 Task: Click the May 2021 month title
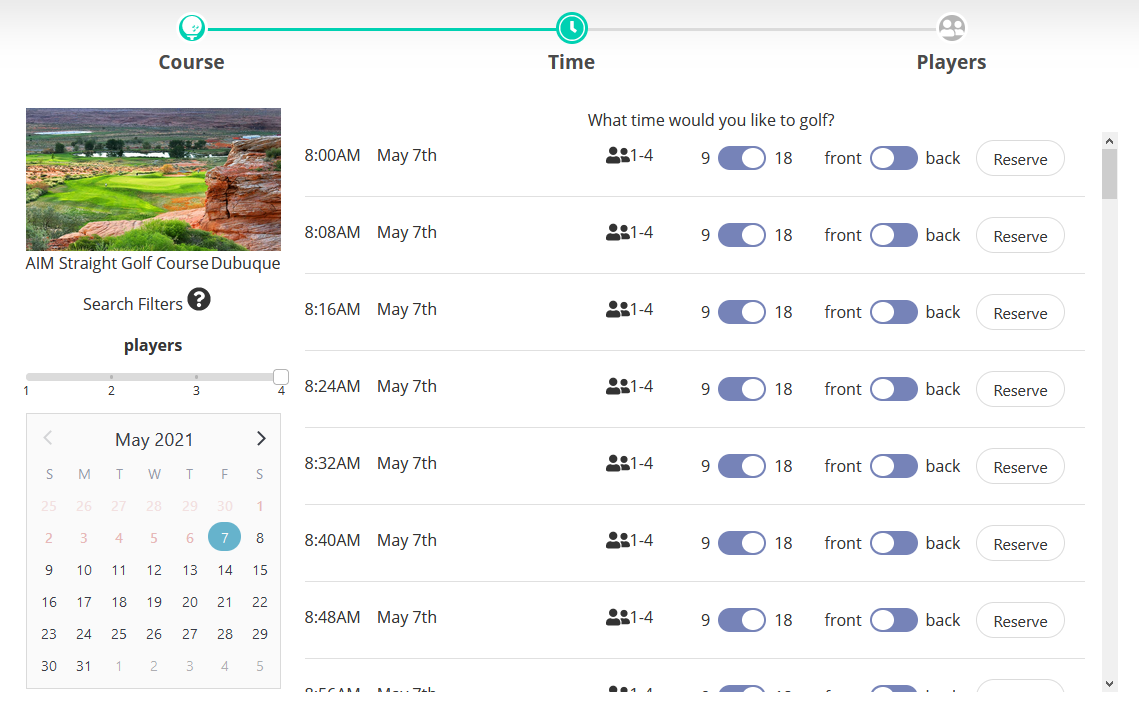[154, 440]
